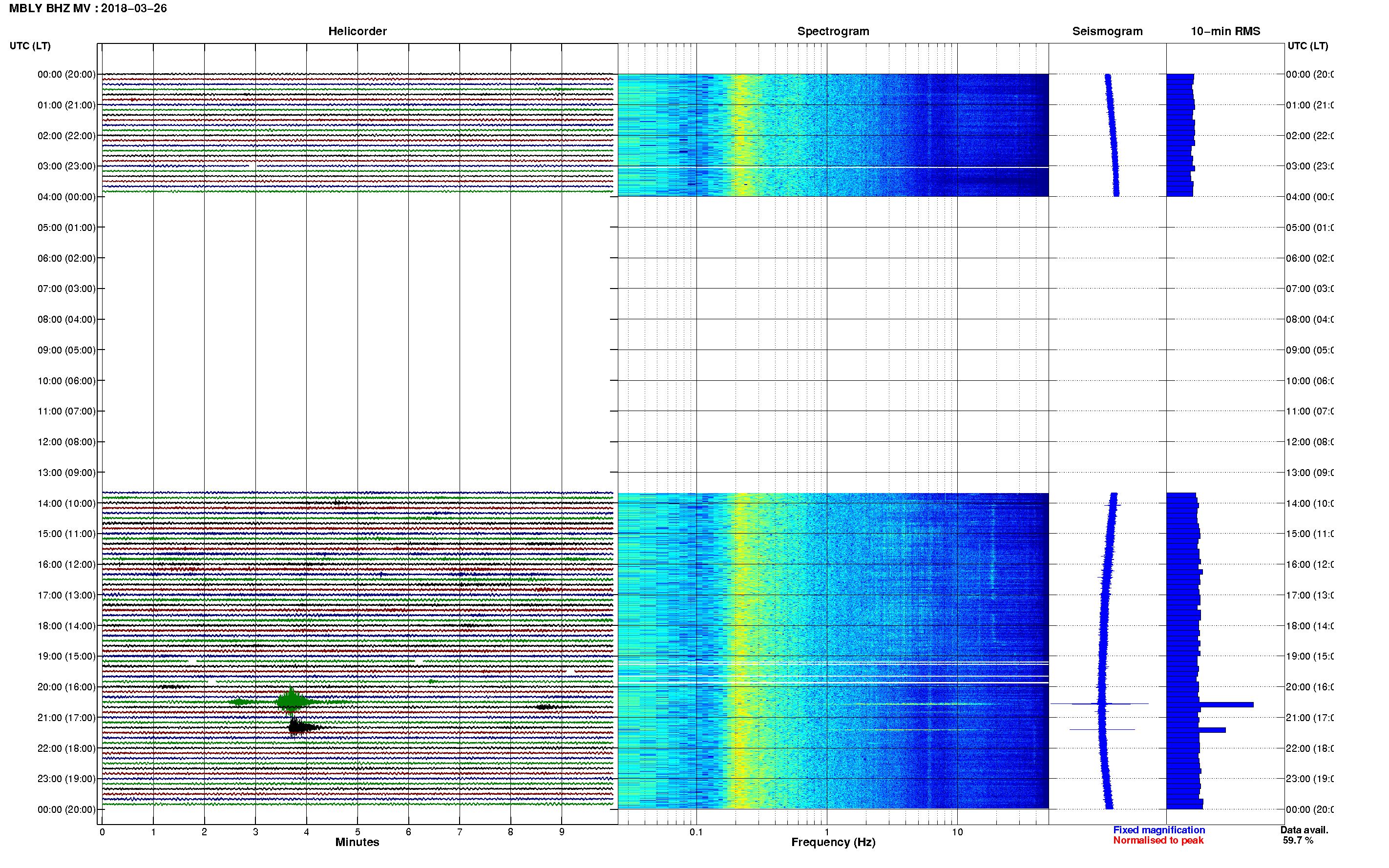Click the left '03:00 (23:00)' time label

pyautogui.click(x=66, y=166)
